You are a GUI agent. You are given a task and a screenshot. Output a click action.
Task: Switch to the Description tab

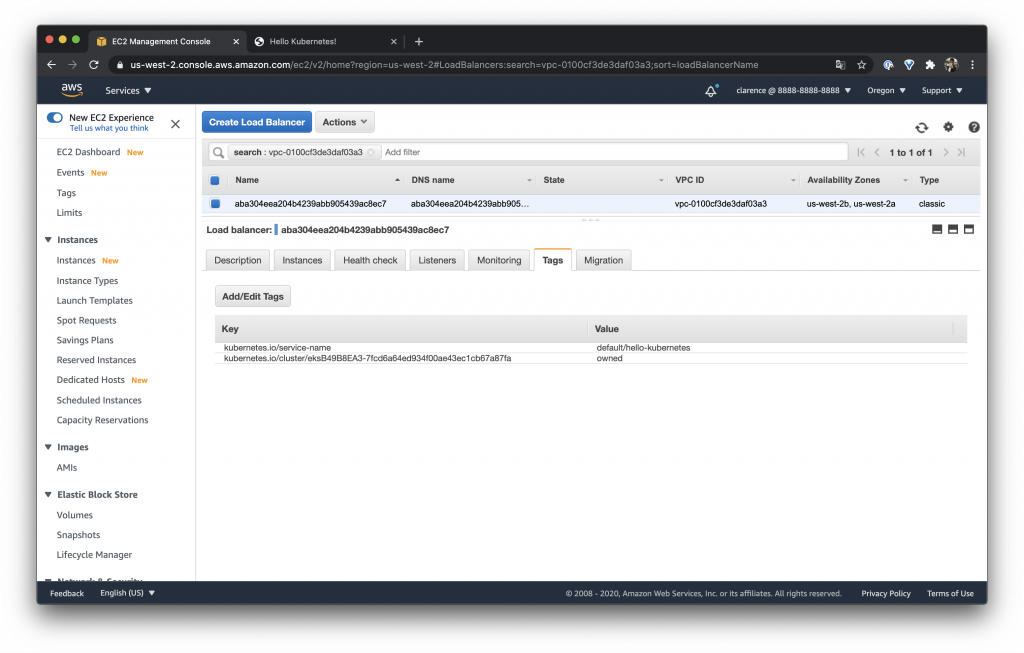click(x=238, y=260)
